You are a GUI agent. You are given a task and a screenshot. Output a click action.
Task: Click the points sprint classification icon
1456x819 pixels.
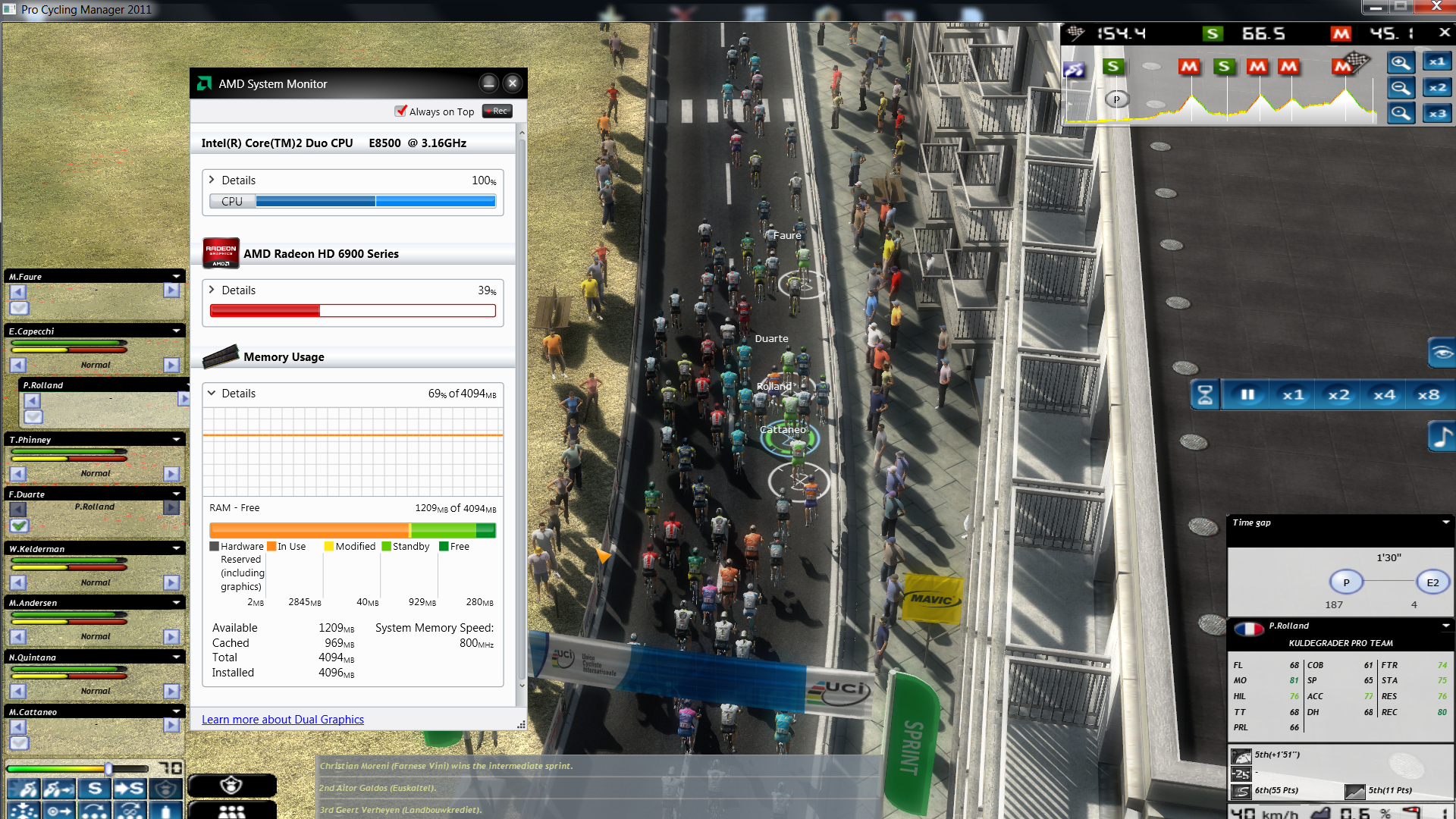(1241, 792)
